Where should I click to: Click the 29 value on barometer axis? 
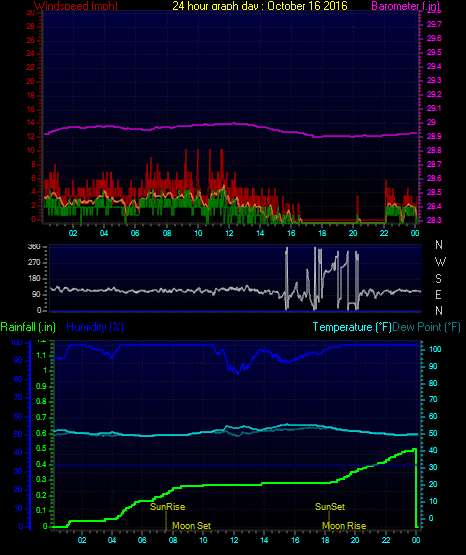point(431,122)
